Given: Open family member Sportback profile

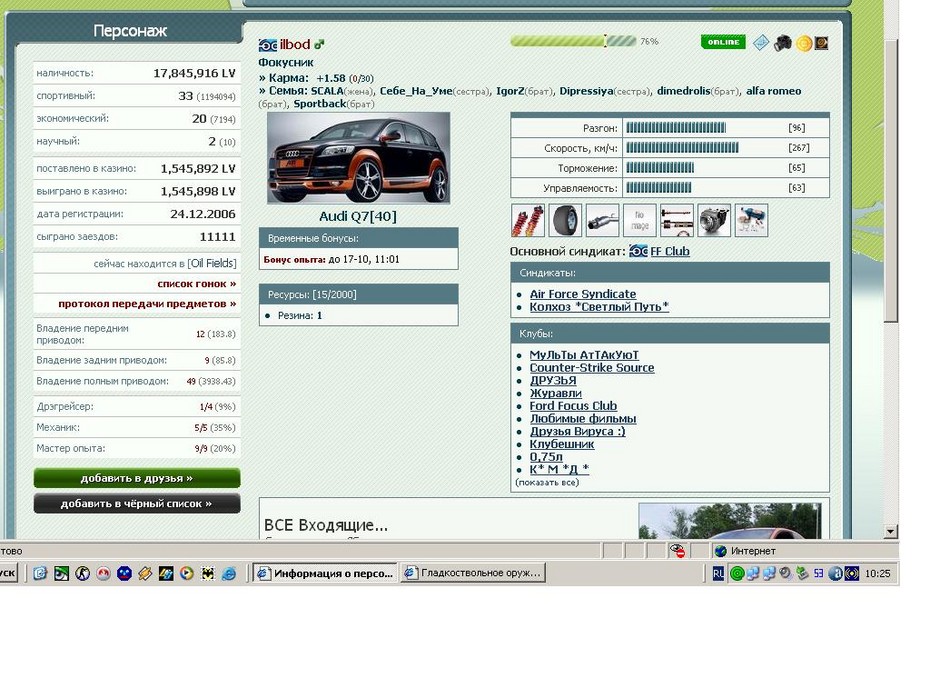Looking at the screenshot, I should (320, 104).
